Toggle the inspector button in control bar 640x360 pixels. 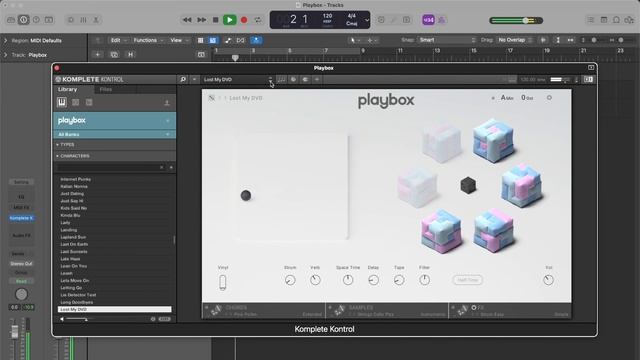(24, 20)
